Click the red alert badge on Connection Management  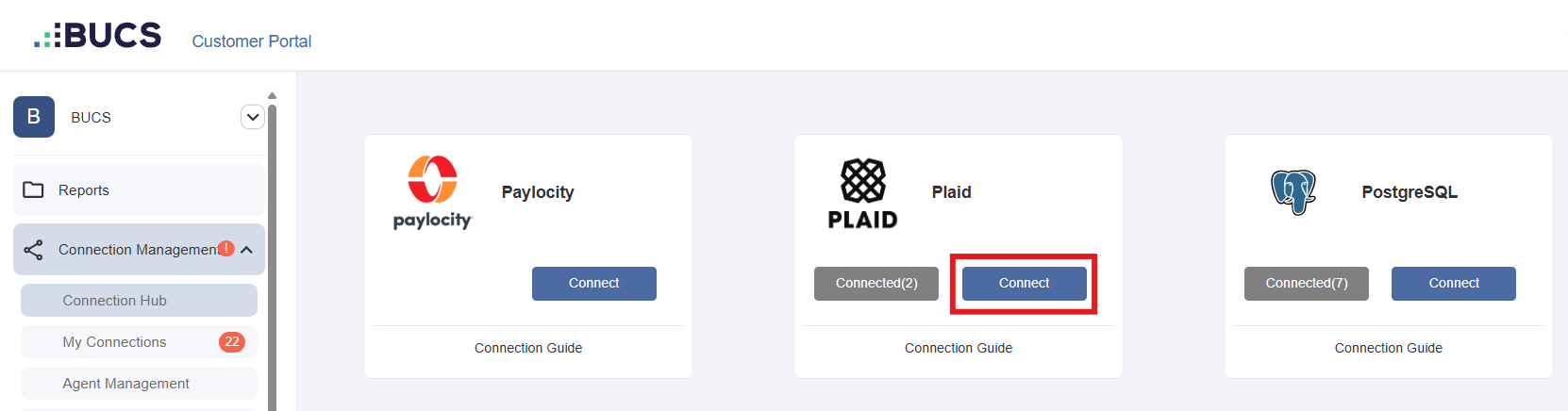[x=226, y=249]
